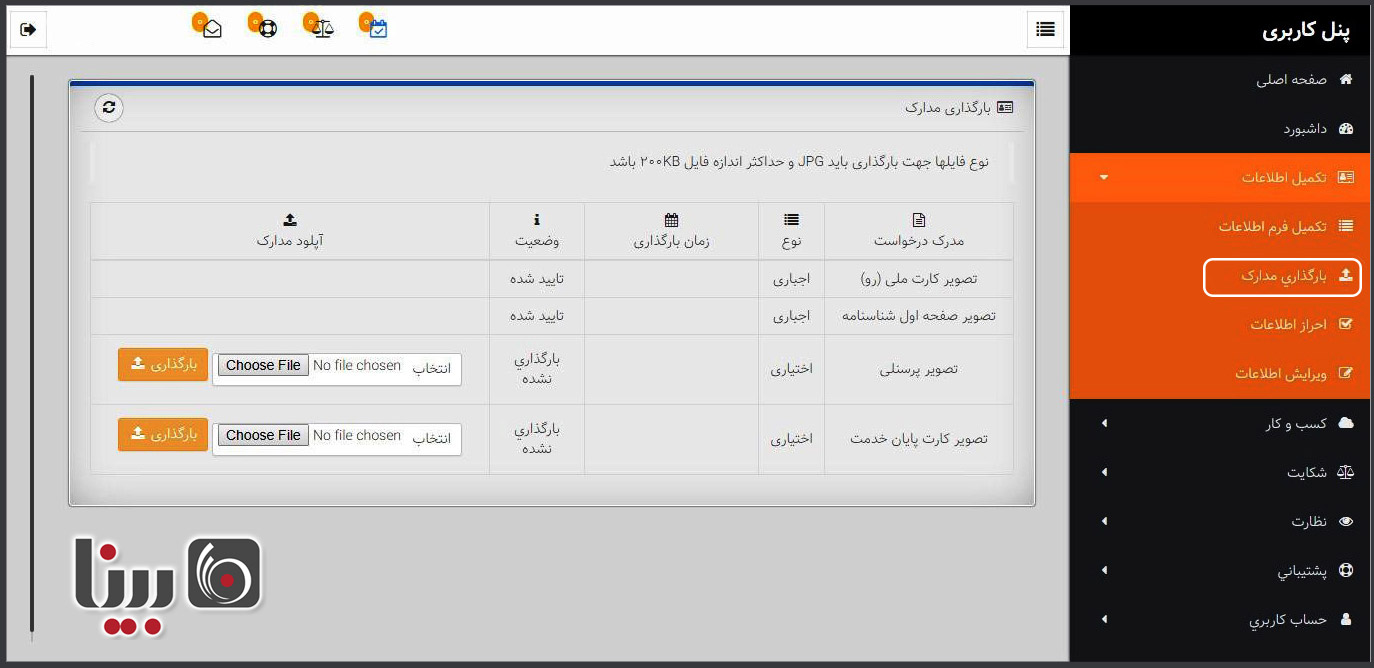Image resolution: width=1374 pixels, height=668 pixels.
Task: Click the info icon above وضعیت column
Action: pos(536,218)
